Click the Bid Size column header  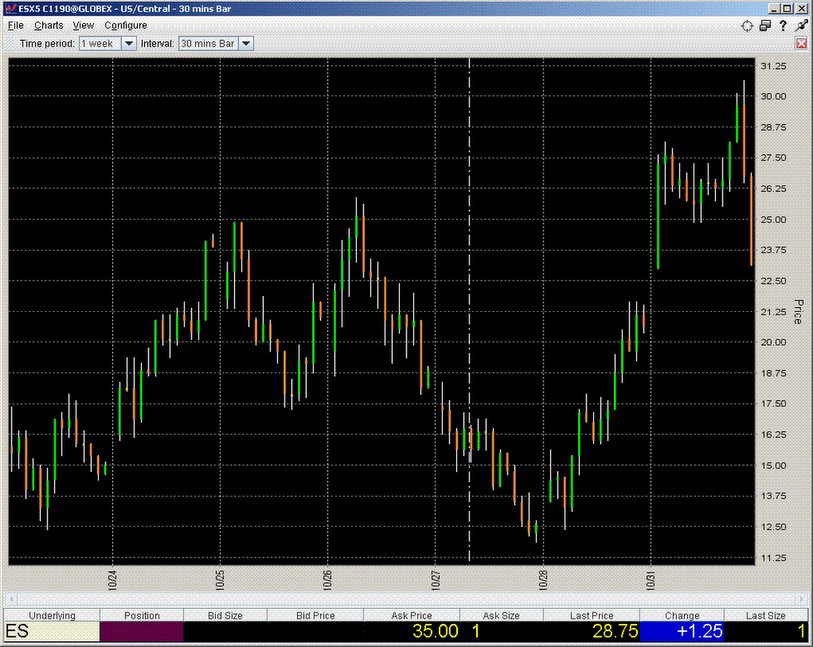point(225,615)
